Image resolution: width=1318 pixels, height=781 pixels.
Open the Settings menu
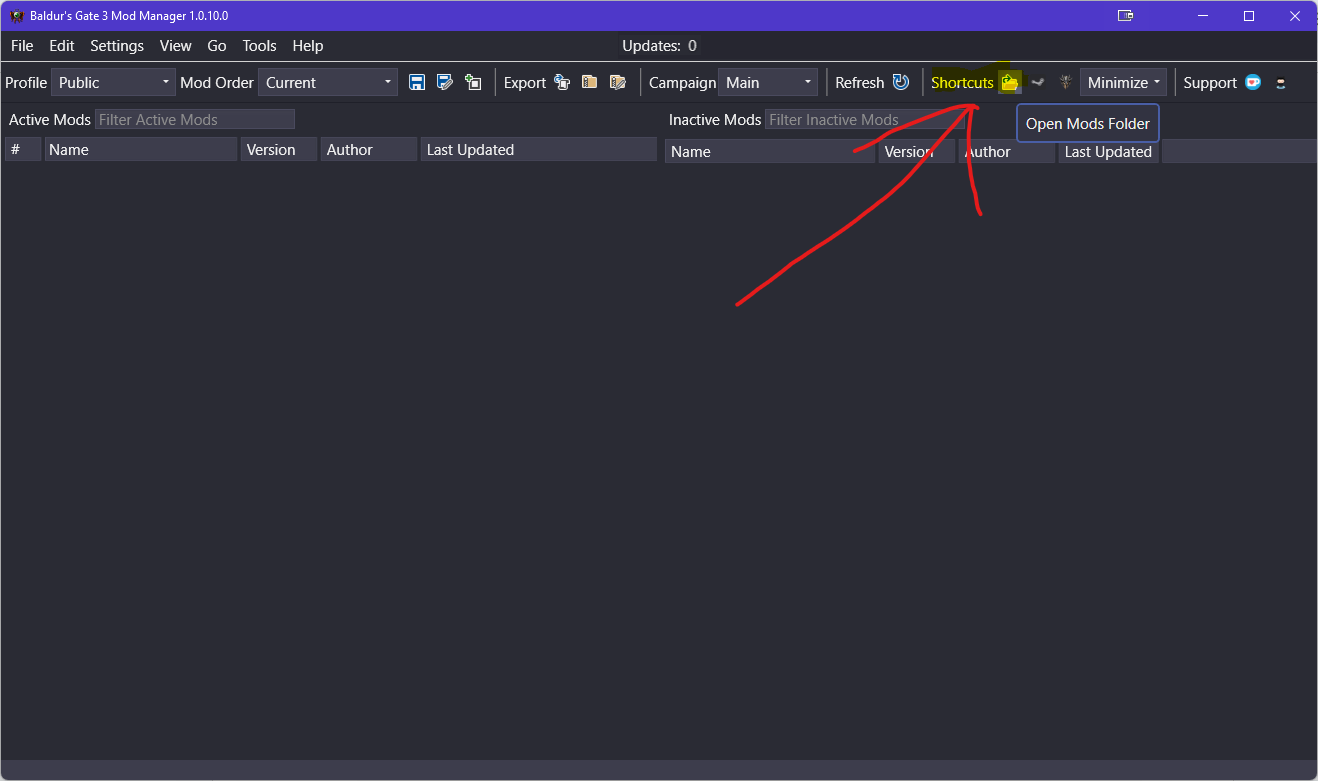coord(117,46)
